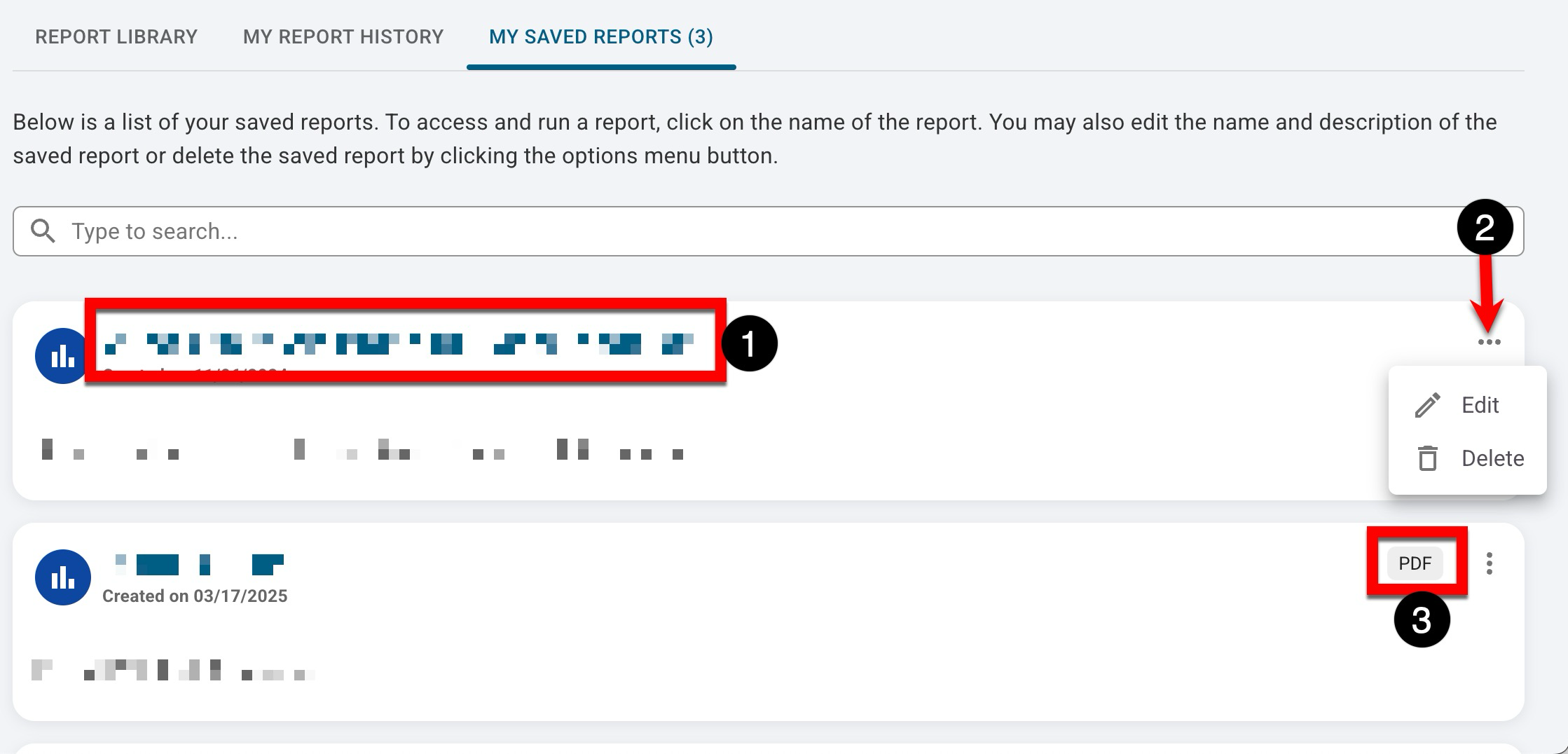Screen dimensions: 1568x754
Task: Click the bar chart icon of the 03/17/2025 report
Action: [62, 577]
